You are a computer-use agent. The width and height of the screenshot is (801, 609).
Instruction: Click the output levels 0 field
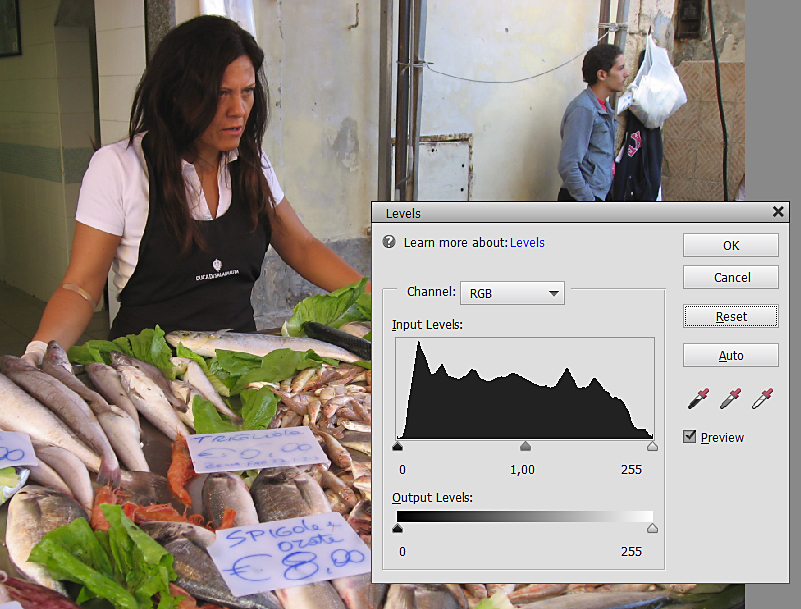click(402, 552)
